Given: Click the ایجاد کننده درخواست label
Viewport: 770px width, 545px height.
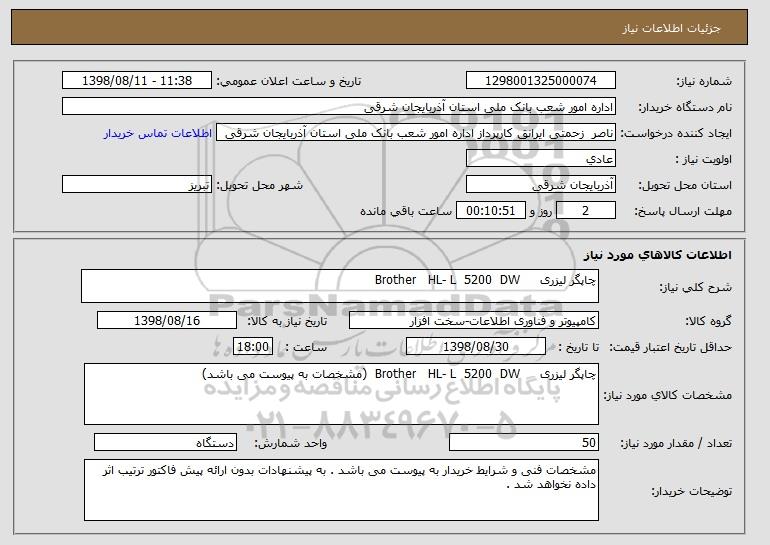Looking at the screenshot, I should click(676, 134).
